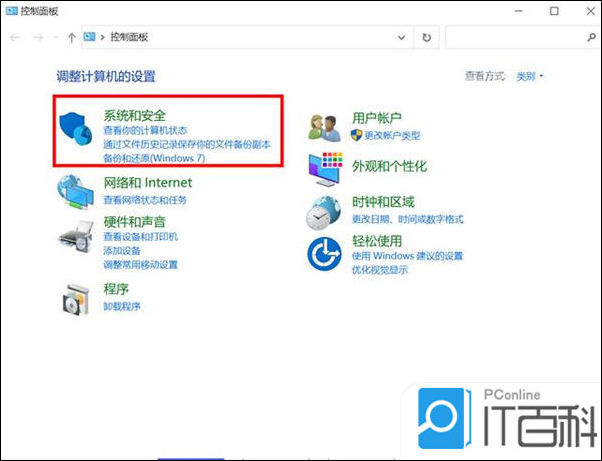Click 查看设备和打印机 link

(141, 236)
